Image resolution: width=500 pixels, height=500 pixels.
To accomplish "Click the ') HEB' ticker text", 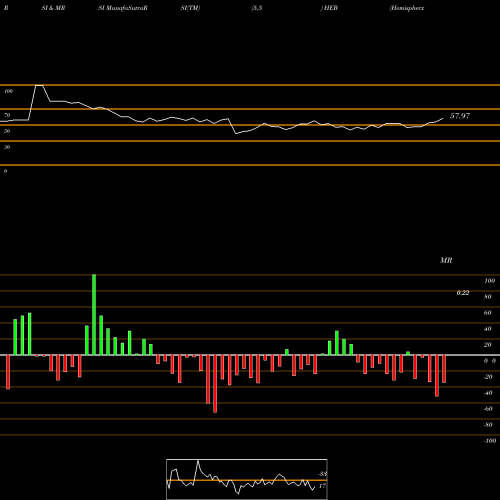I will coord(329,8).
